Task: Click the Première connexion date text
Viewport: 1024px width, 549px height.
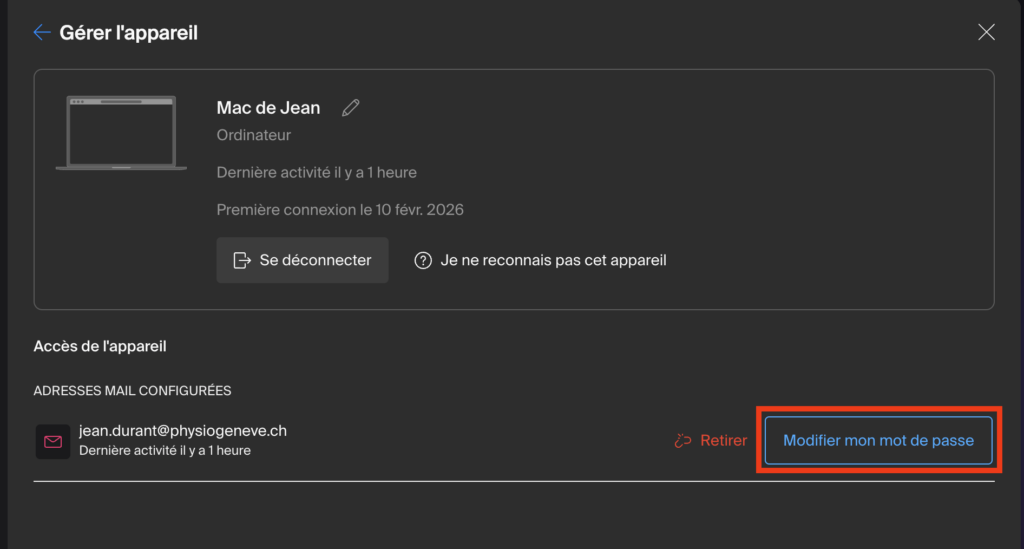Action: coord(340,210)
